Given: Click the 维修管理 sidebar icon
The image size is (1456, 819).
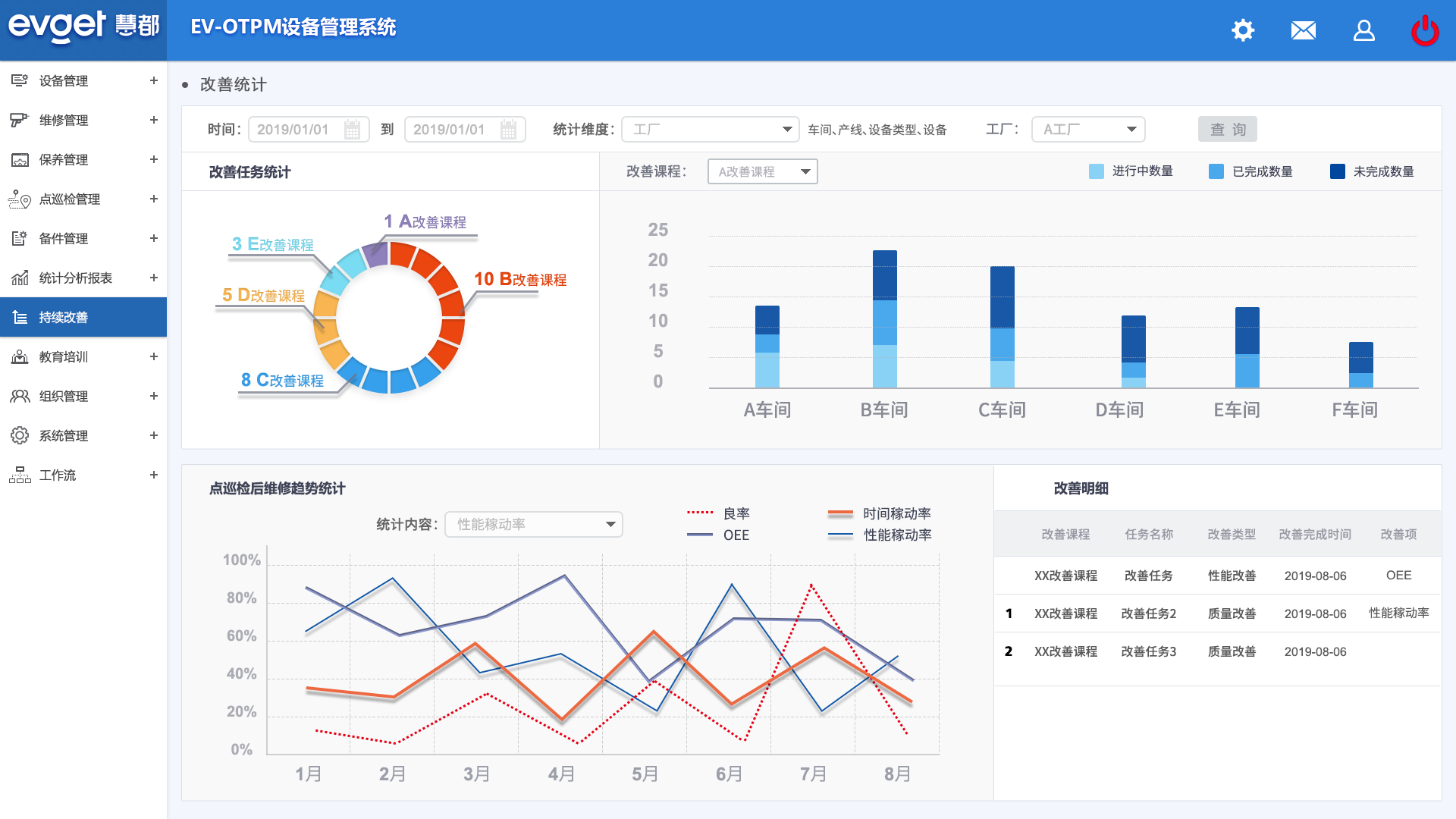Looking at the screenshot, I should [19, 120].
